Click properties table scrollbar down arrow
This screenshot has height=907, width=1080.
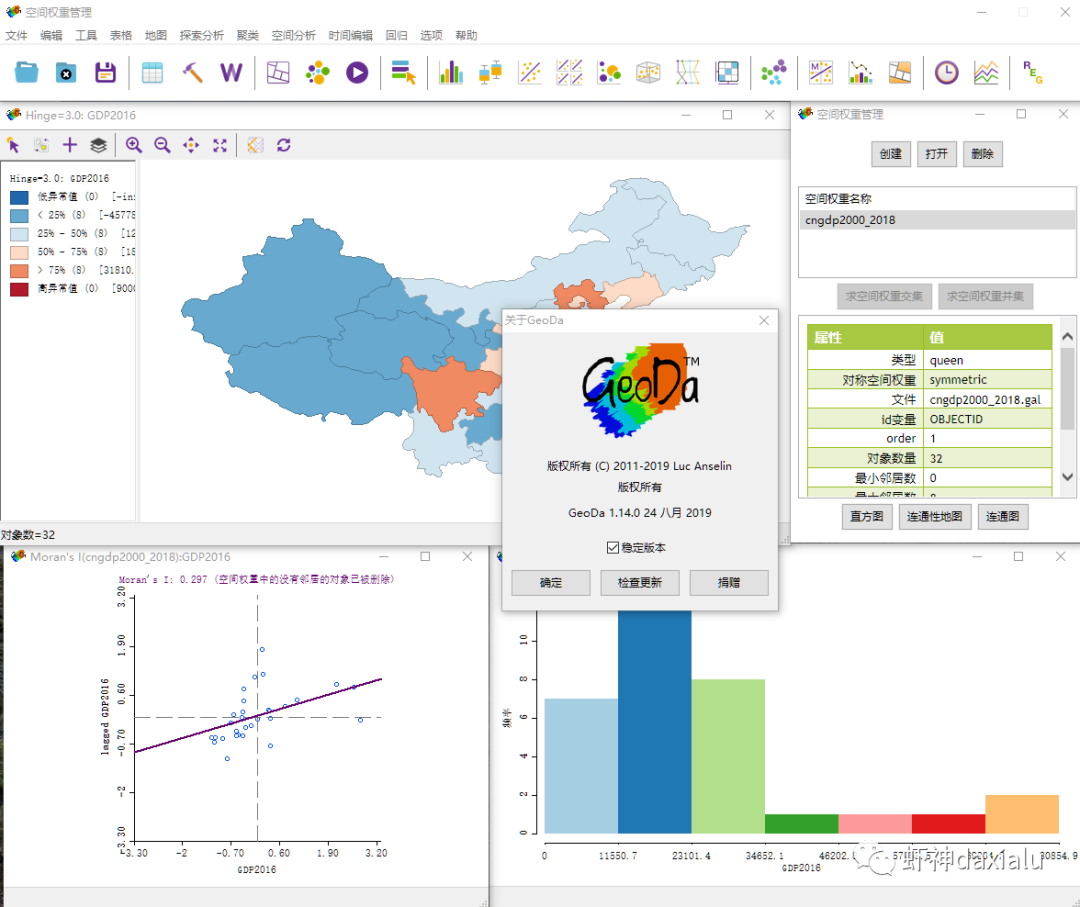click(1068, 477)
